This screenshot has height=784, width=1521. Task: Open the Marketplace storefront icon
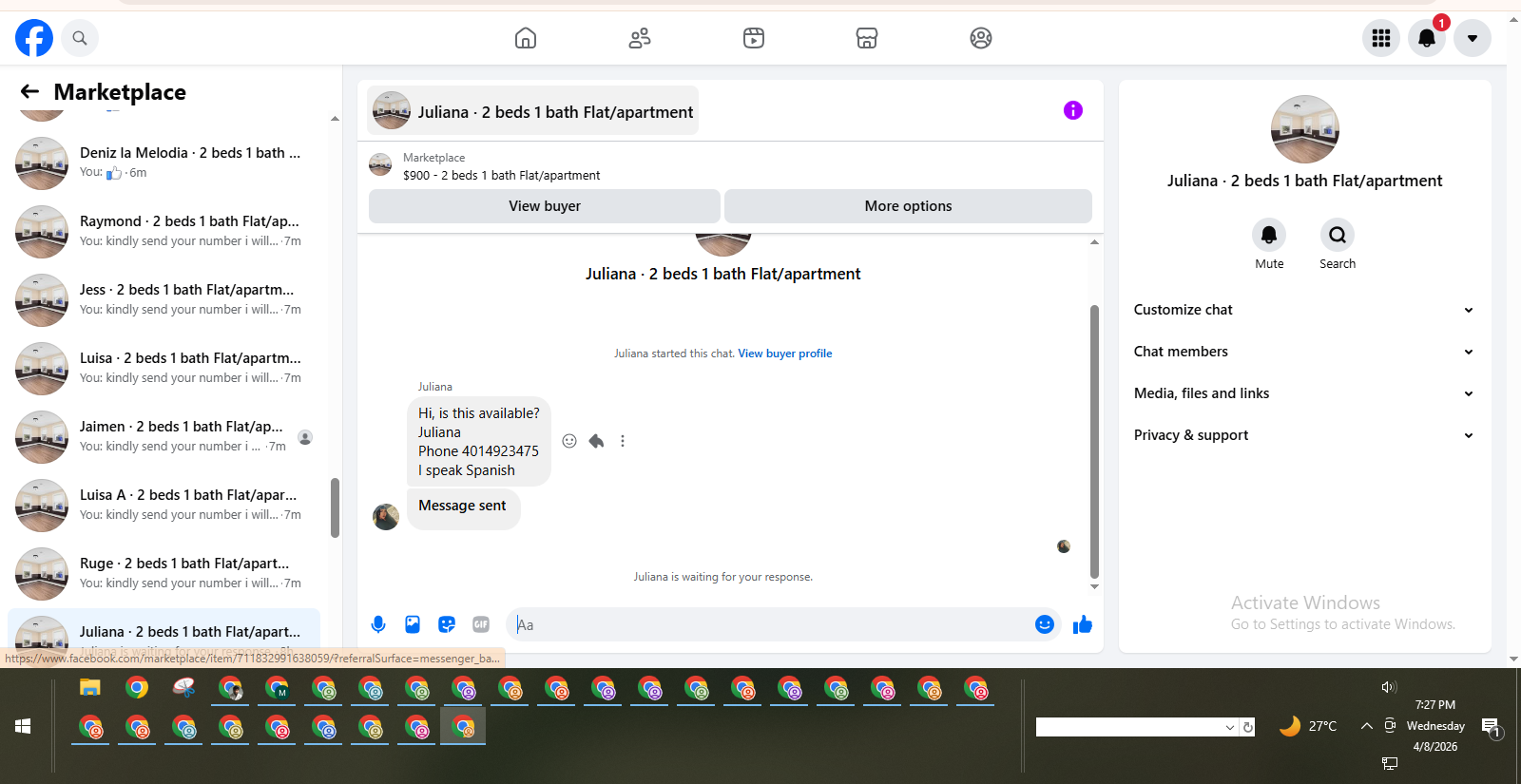pyautogui.click(x=867, y=38)
